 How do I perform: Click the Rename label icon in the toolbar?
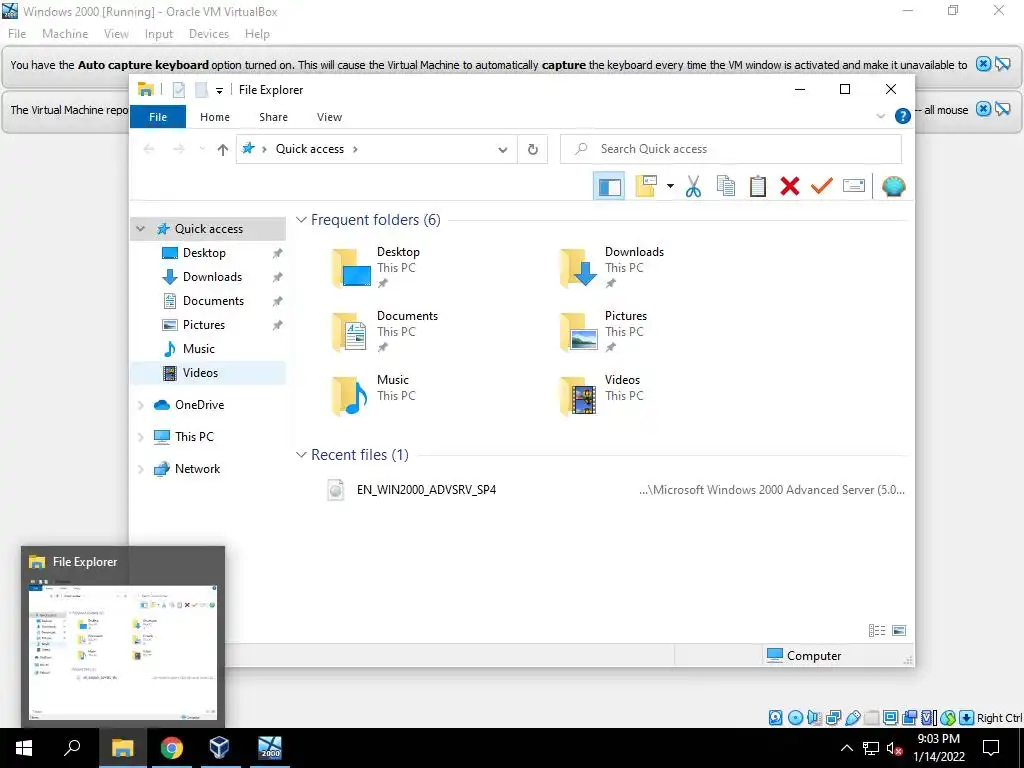point(854,186)
